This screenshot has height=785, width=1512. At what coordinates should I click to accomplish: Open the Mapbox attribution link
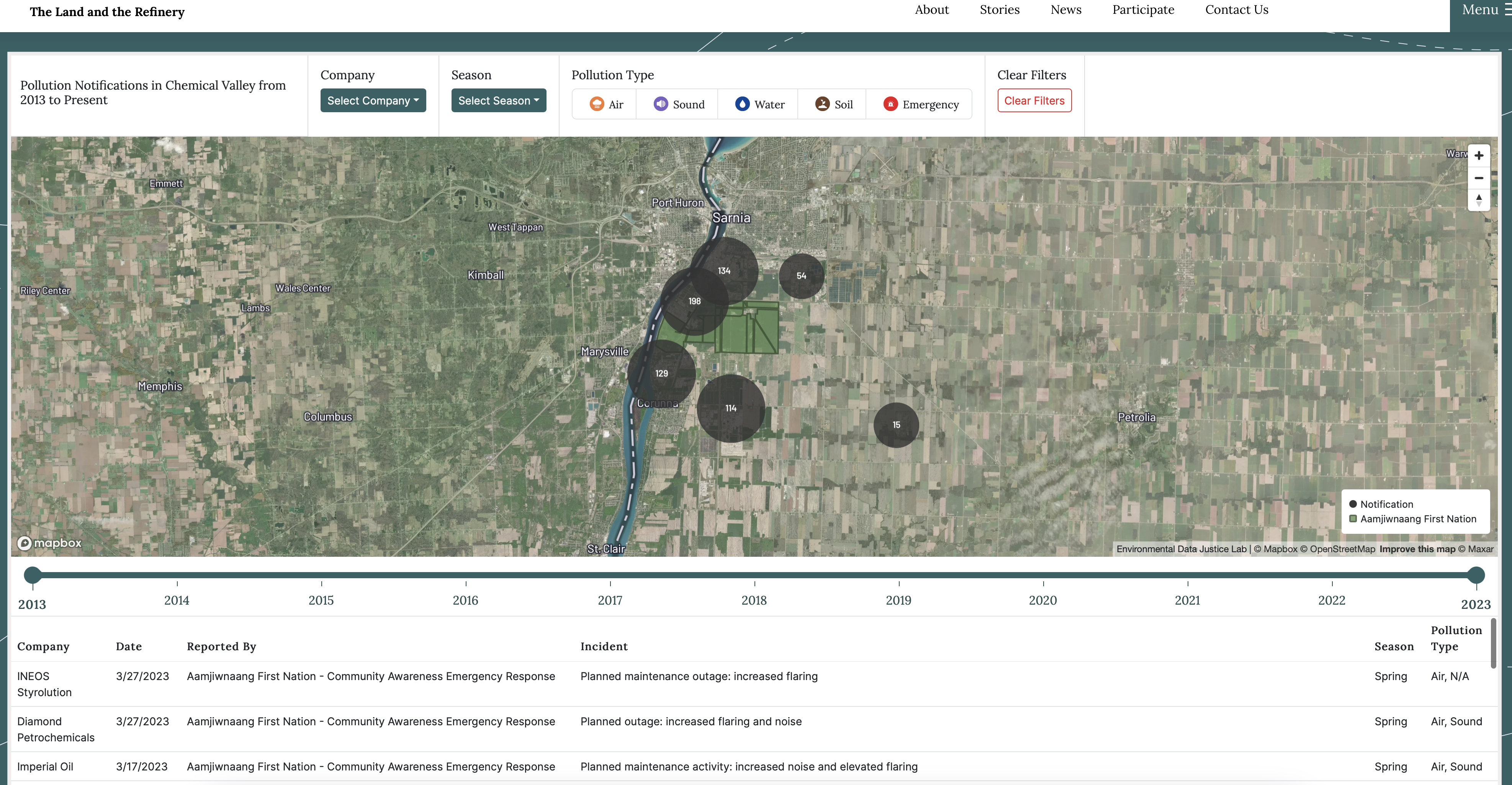click(1275, 549)
